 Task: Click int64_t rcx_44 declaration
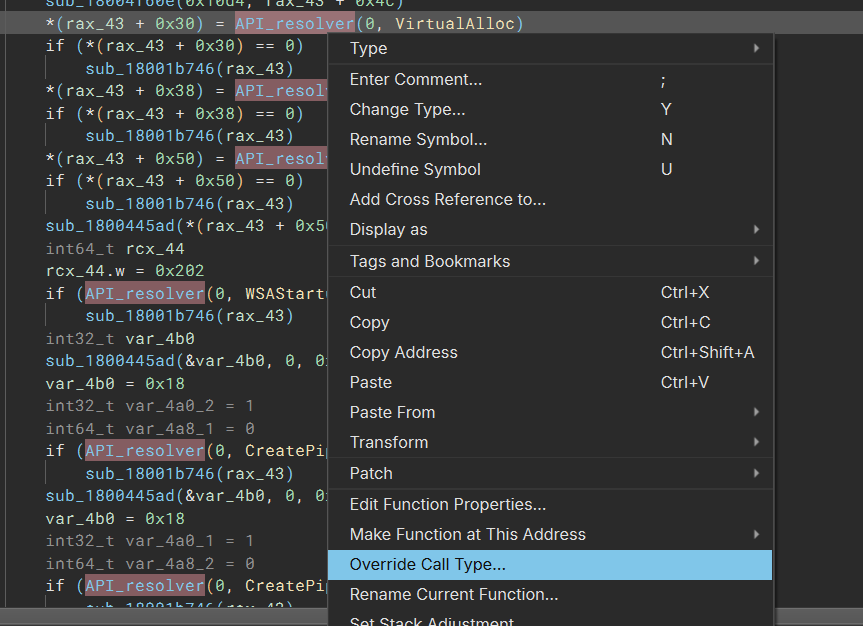point(115,249)
